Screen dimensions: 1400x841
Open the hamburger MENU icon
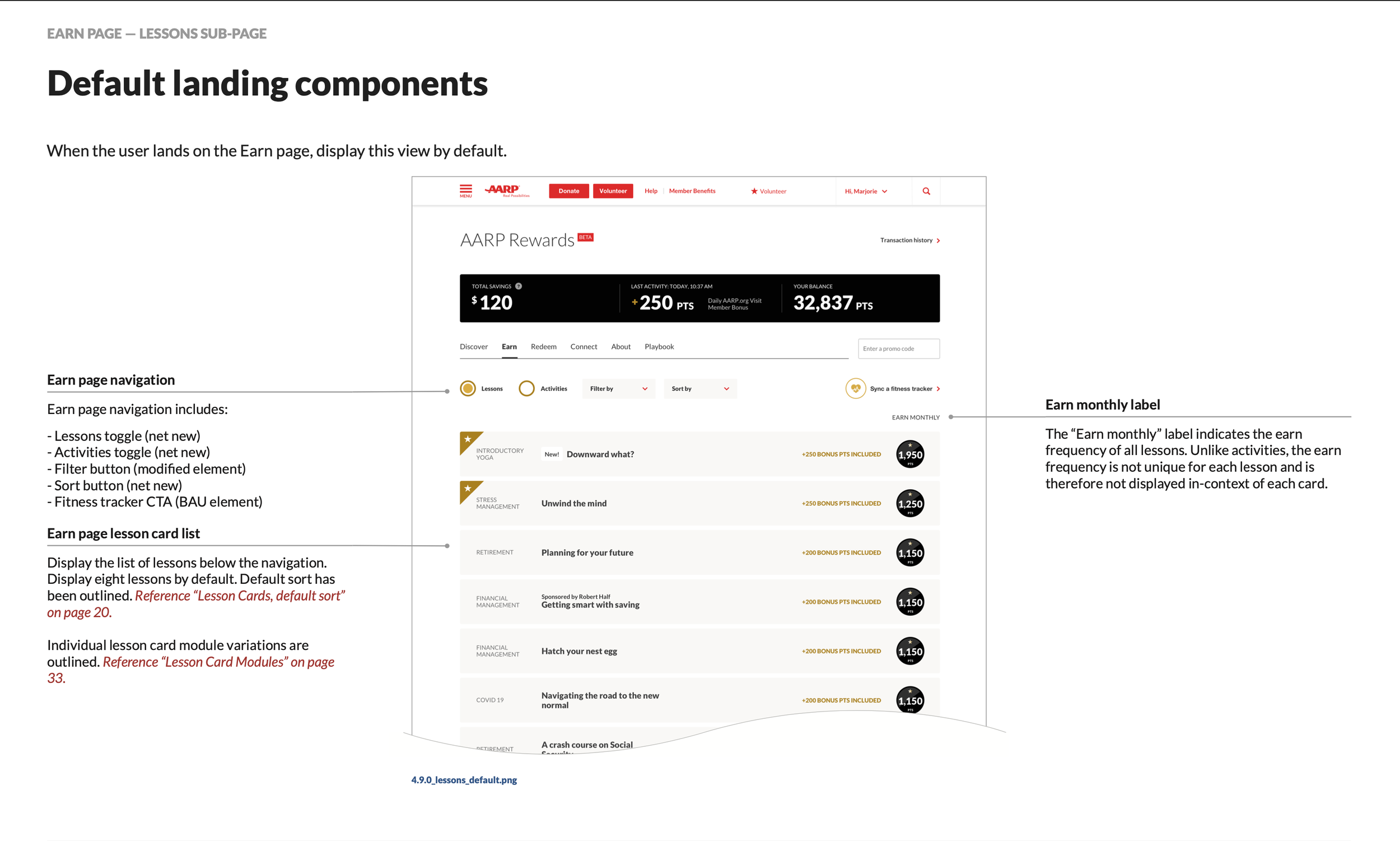click(x=465, y=191)
